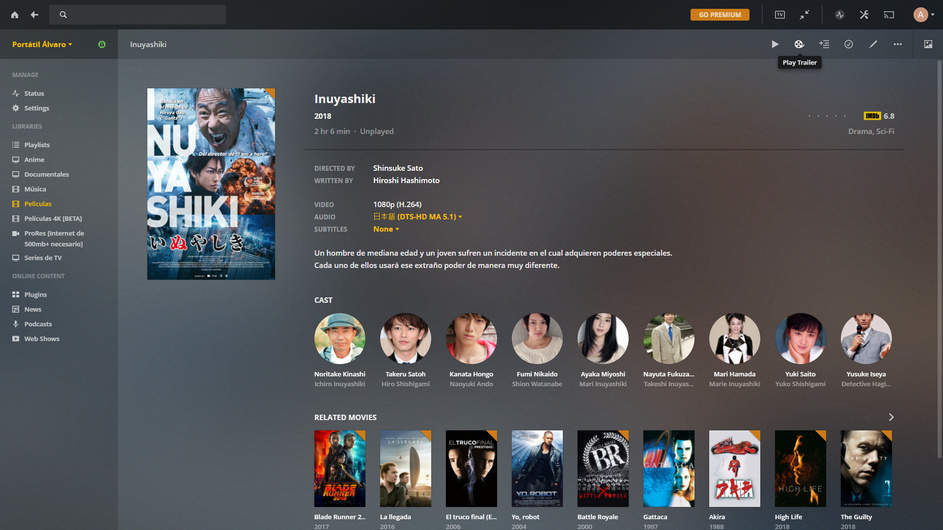Focus the search input field
Viewport: 943px width, 530px height.
tap(137, 14)
